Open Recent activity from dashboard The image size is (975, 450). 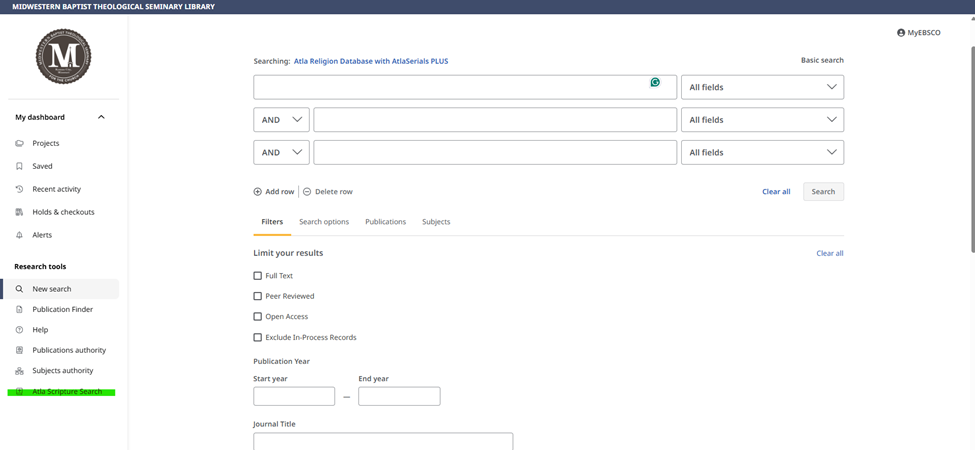[57, 189]
